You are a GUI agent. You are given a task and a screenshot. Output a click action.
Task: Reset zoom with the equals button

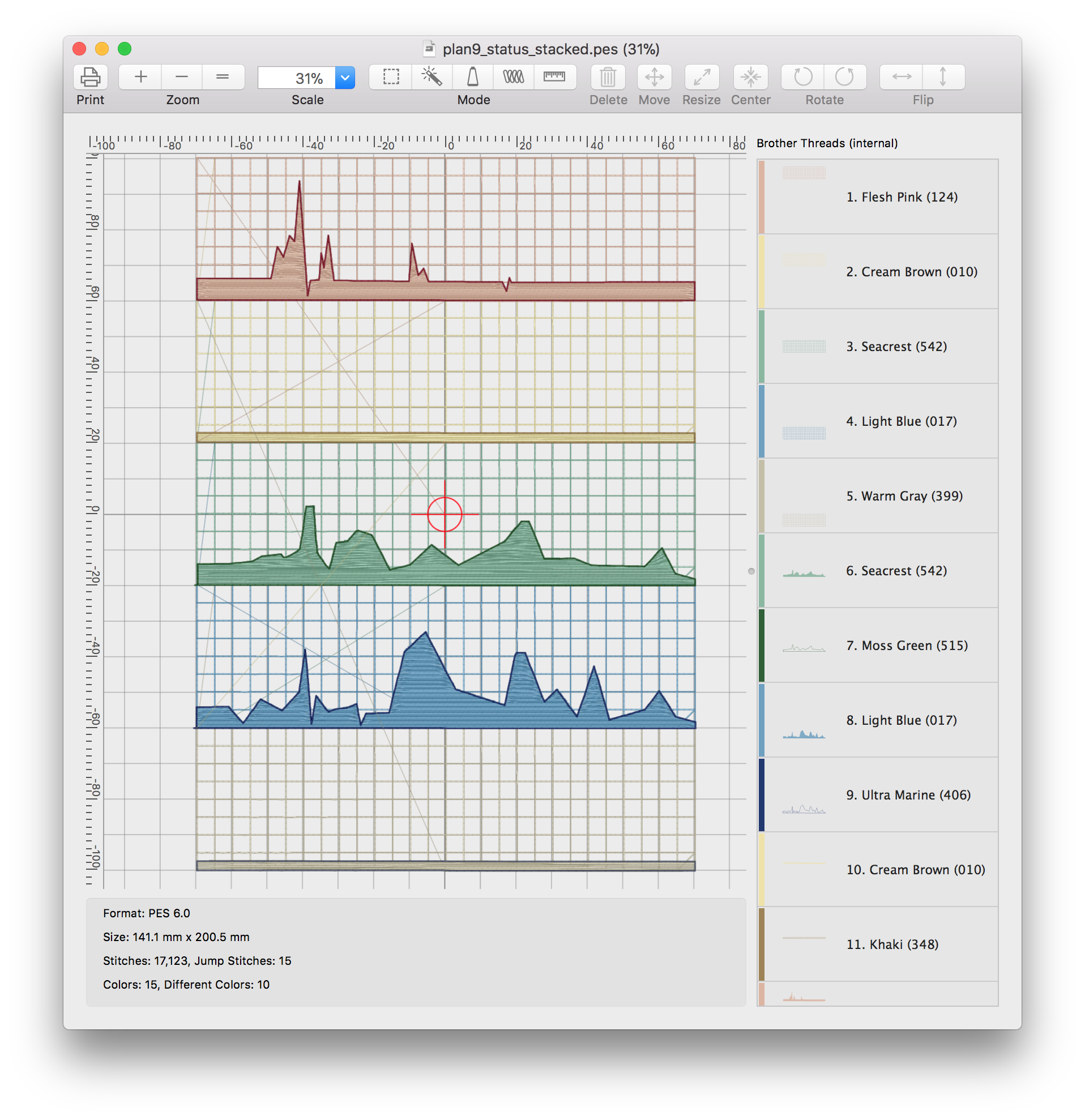[223, 77]
